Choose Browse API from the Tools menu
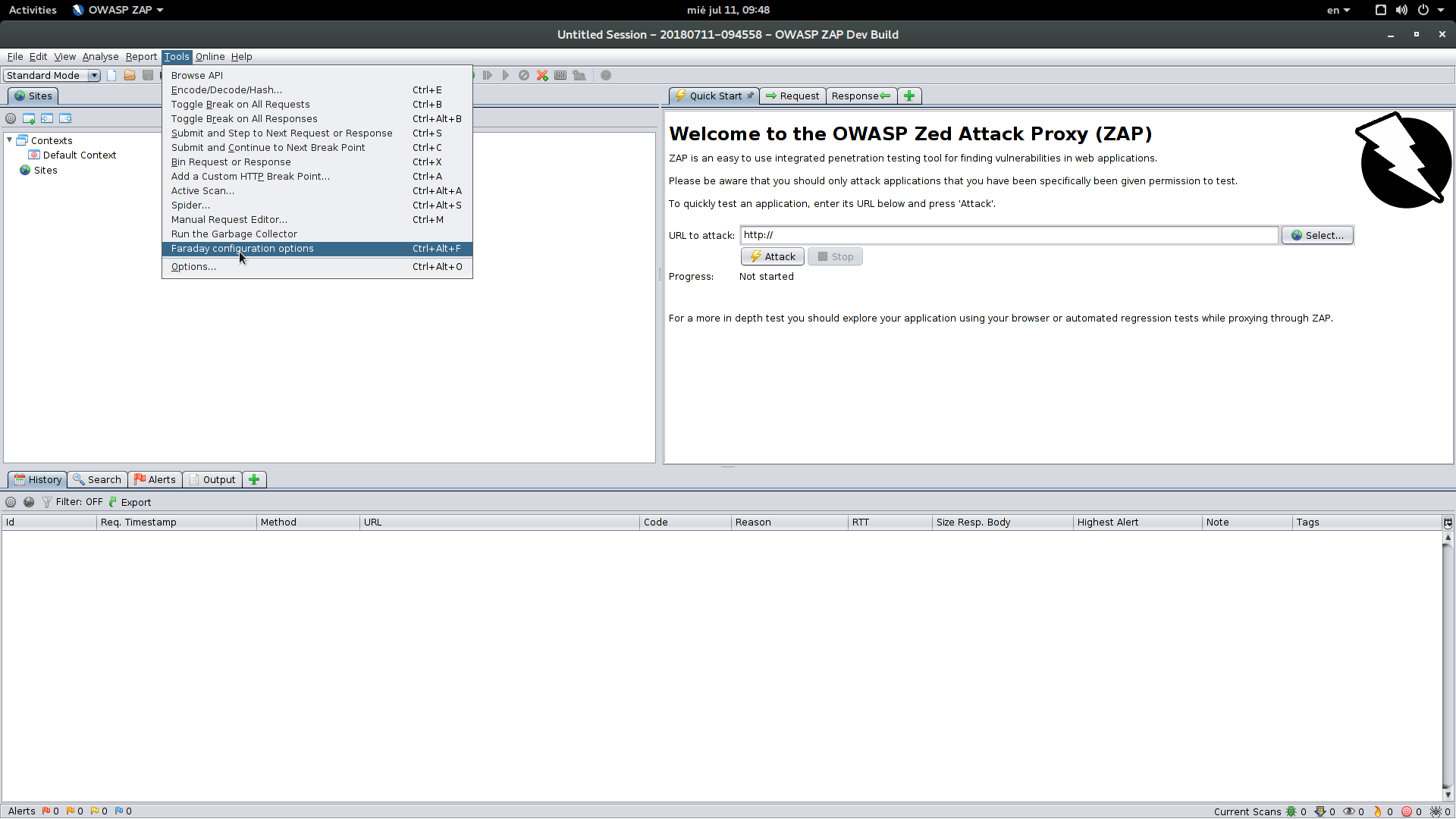1456x819 pixels. [x=317, y=75]
